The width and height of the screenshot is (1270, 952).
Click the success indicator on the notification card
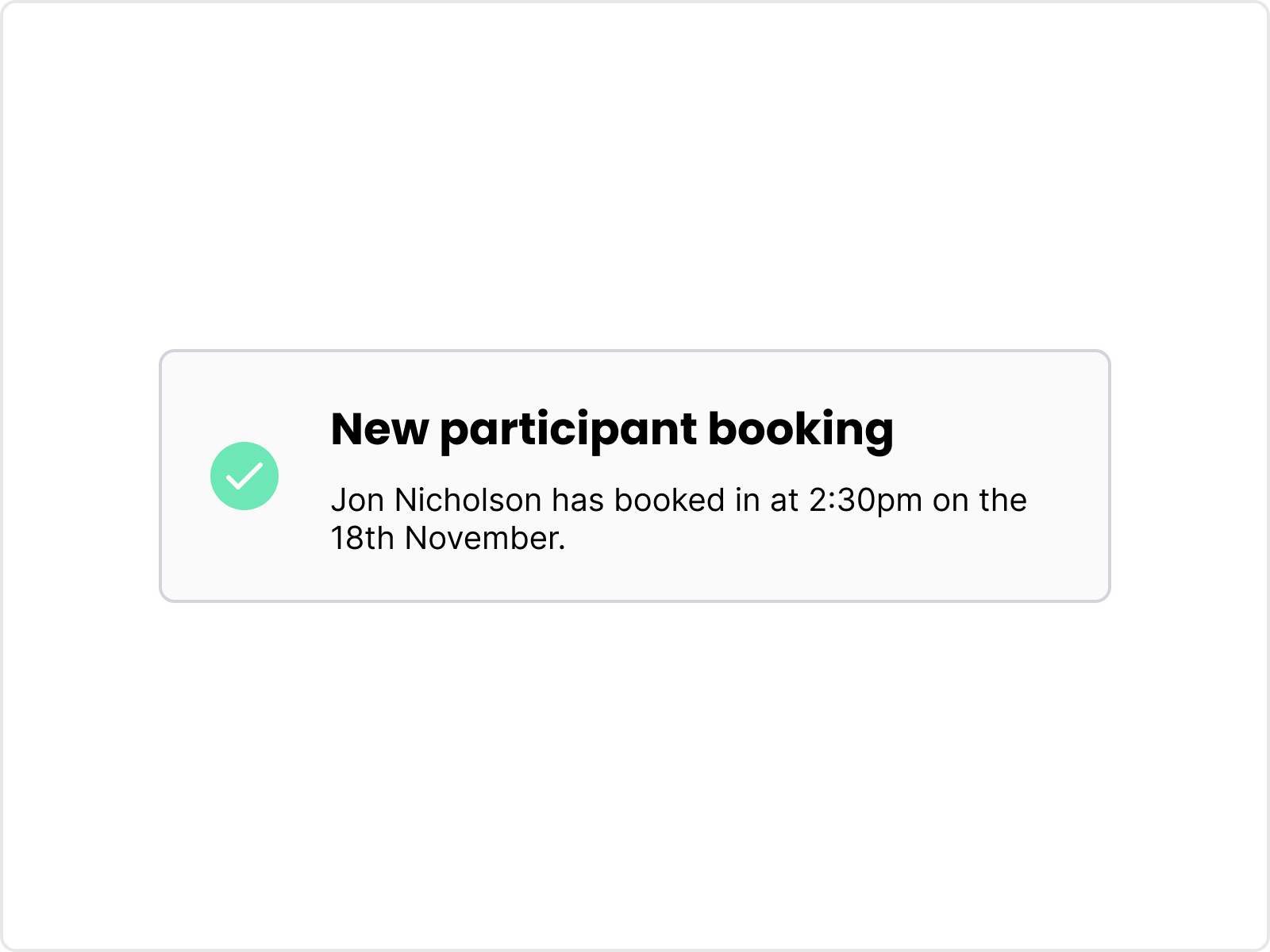(x=244, y=474)
